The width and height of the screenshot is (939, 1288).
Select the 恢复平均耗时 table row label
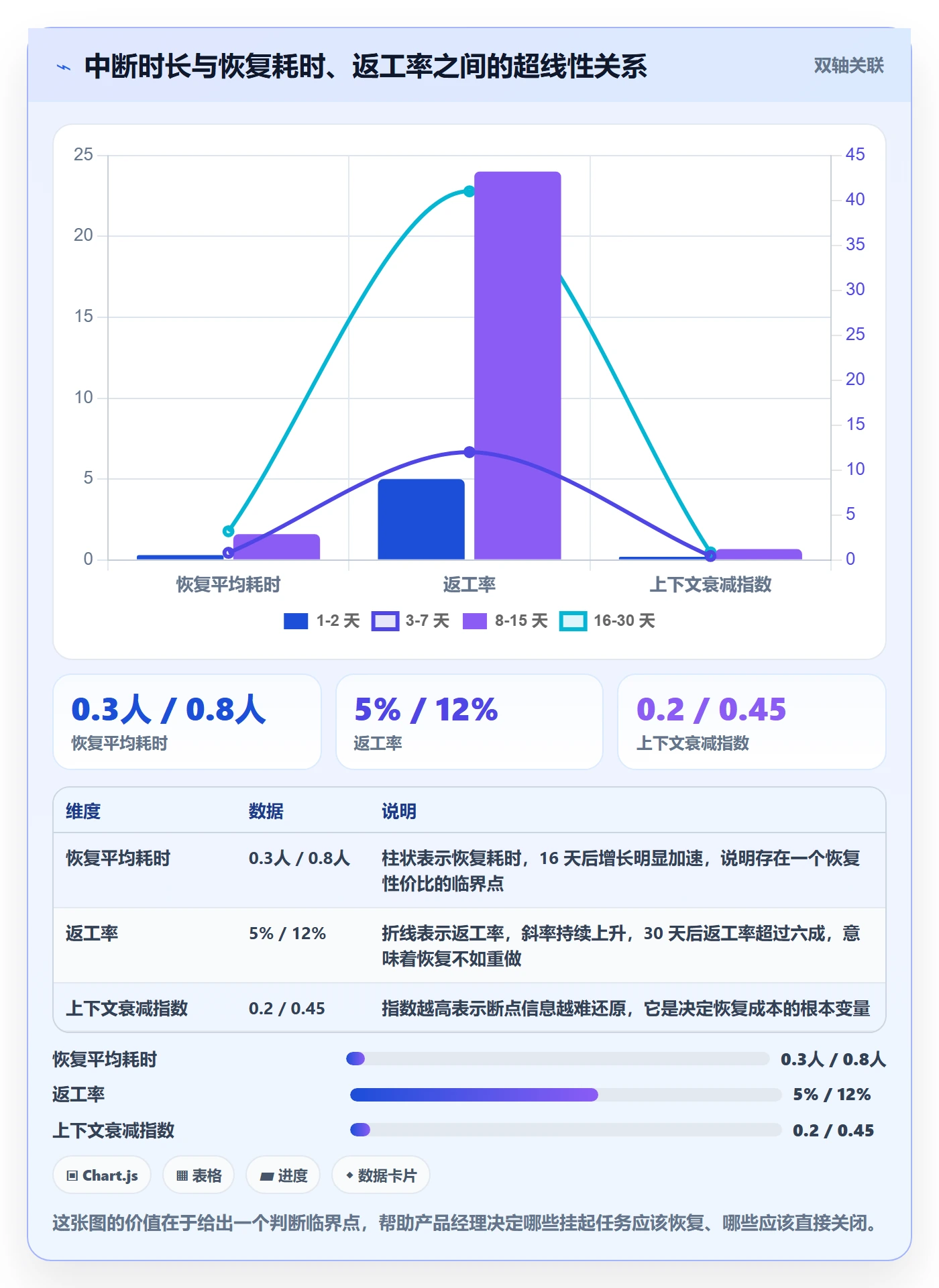pos(118,858)
